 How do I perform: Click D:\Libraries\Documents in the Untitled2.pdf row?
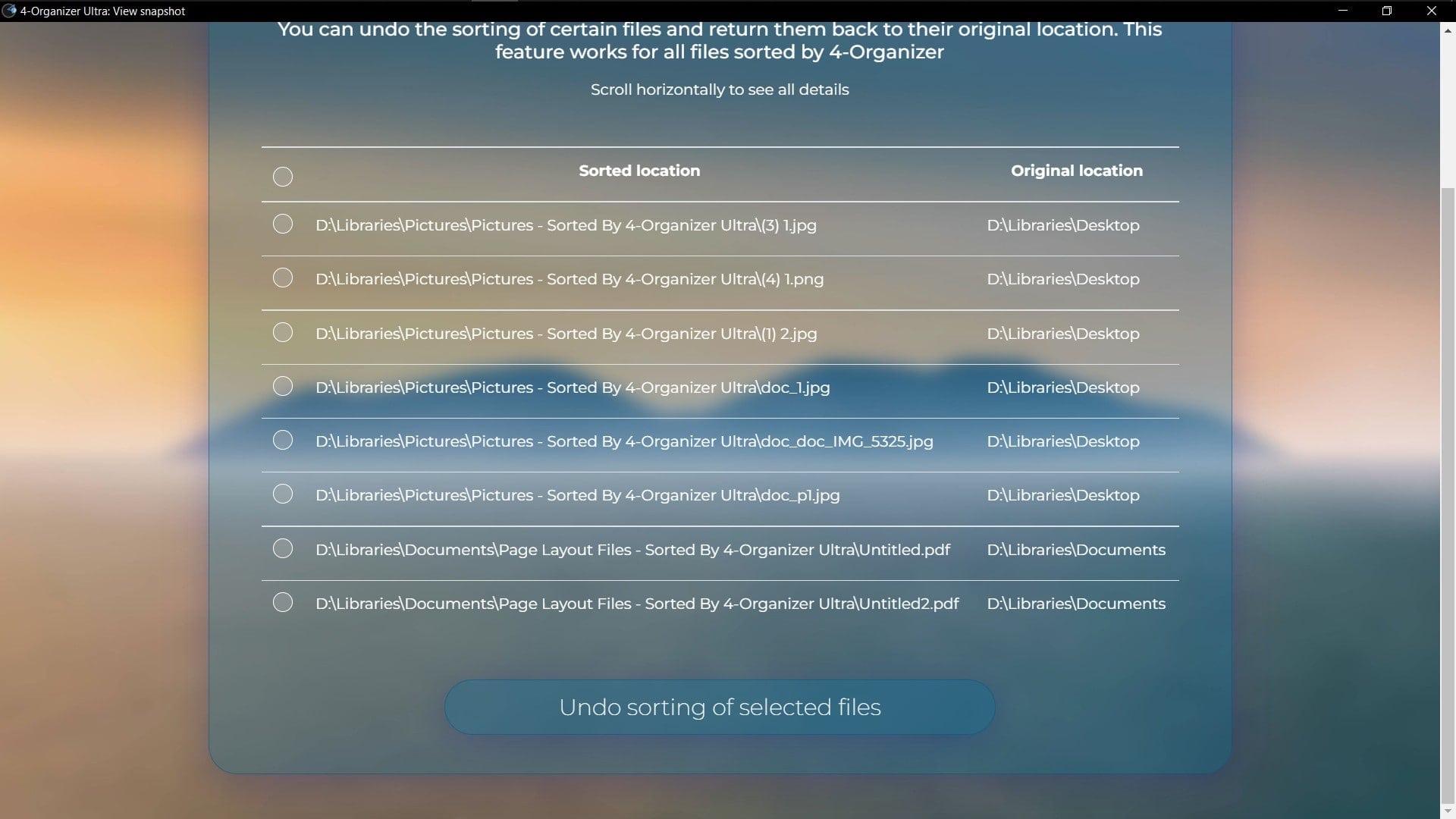(x=1076, y=604)
